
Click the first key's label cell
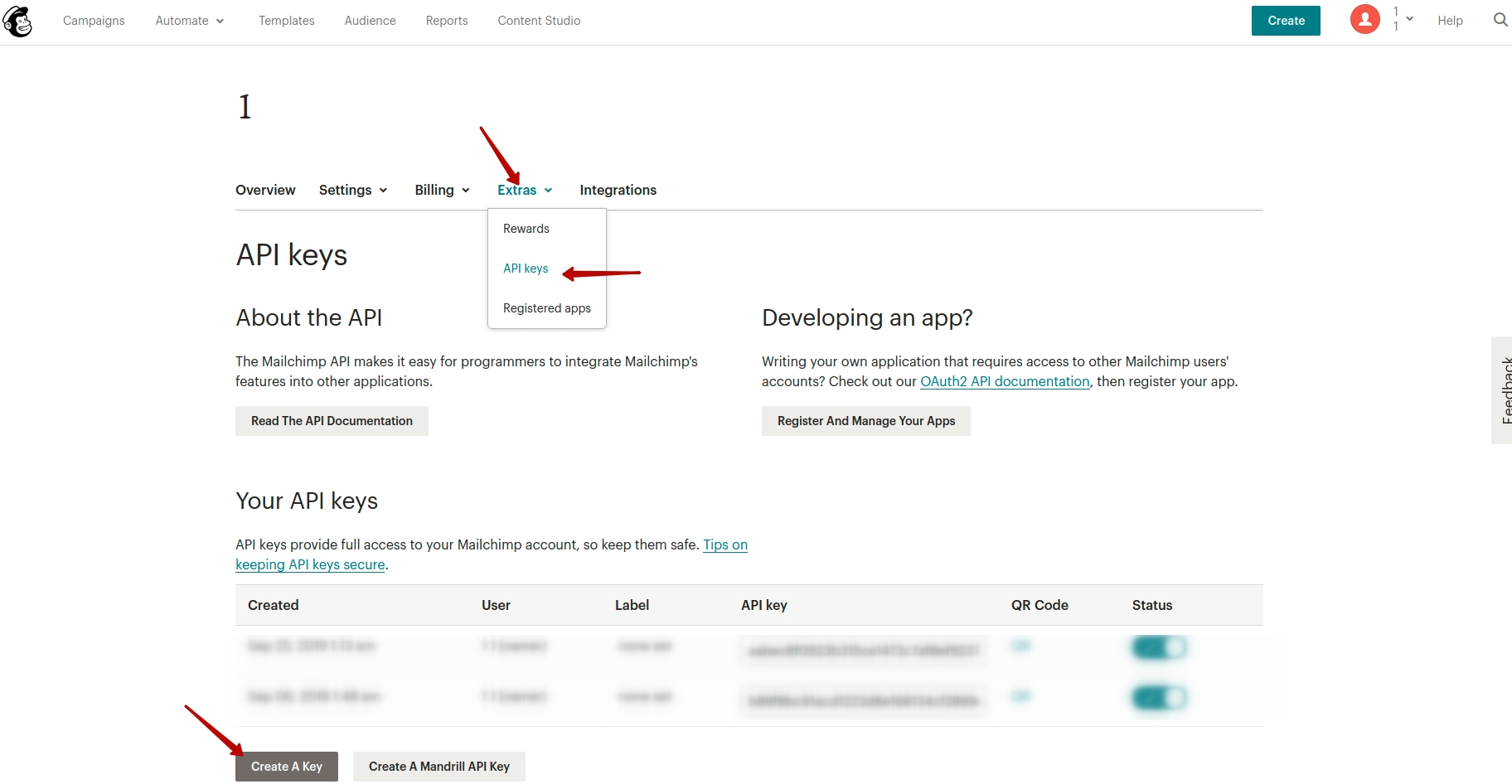pyautogui.click(x=645, y=646)
